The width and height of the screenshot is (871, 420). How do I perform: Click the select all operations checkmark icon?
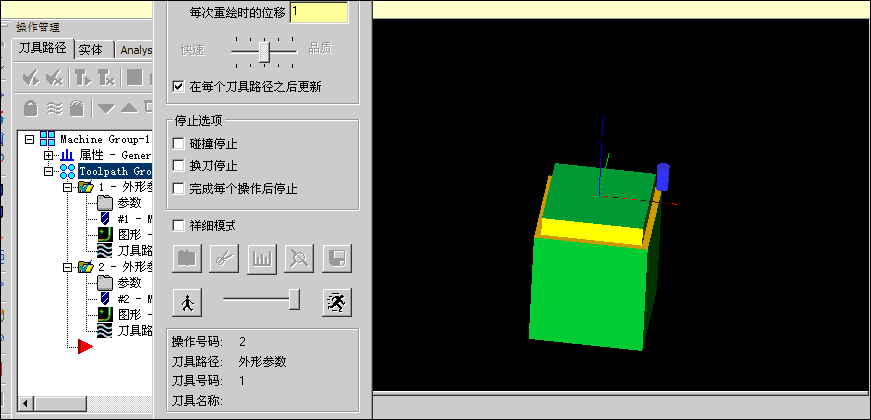point(31,78)
